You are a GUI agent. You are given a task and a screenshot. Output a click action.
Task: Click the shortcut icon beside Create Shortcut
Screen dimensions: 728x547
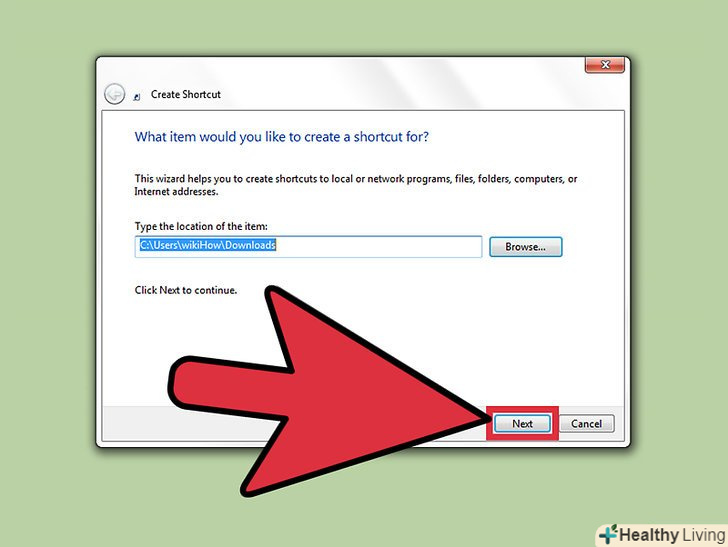[137, 96]
